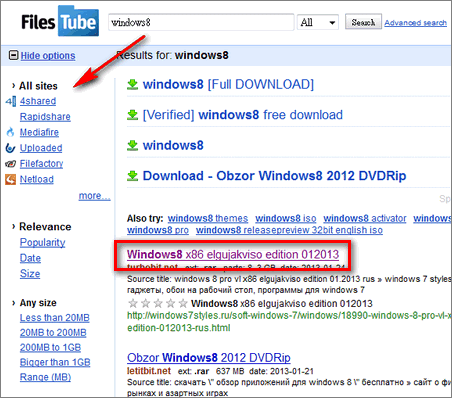452x398 pixels.
Task: Try suggestion windows8 releasepreview 32bit english iso
Action: [289, 230]
